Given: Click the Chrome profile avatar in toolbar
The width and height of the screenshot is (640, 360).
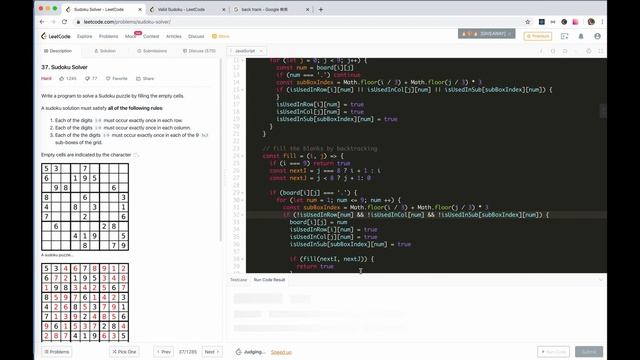Looking at the screenshot, I should click(x=591, y=22).
